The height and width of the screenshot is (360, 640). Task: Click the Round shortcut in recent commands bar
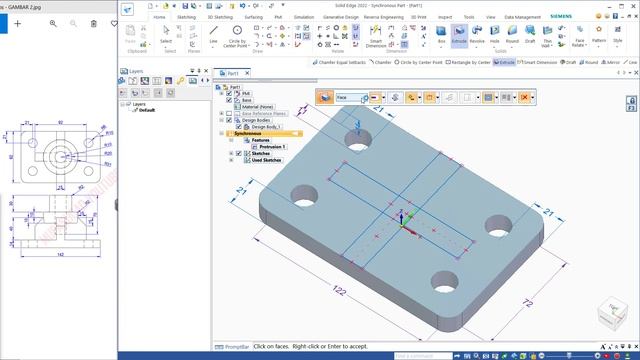click(x=588, y=62)
